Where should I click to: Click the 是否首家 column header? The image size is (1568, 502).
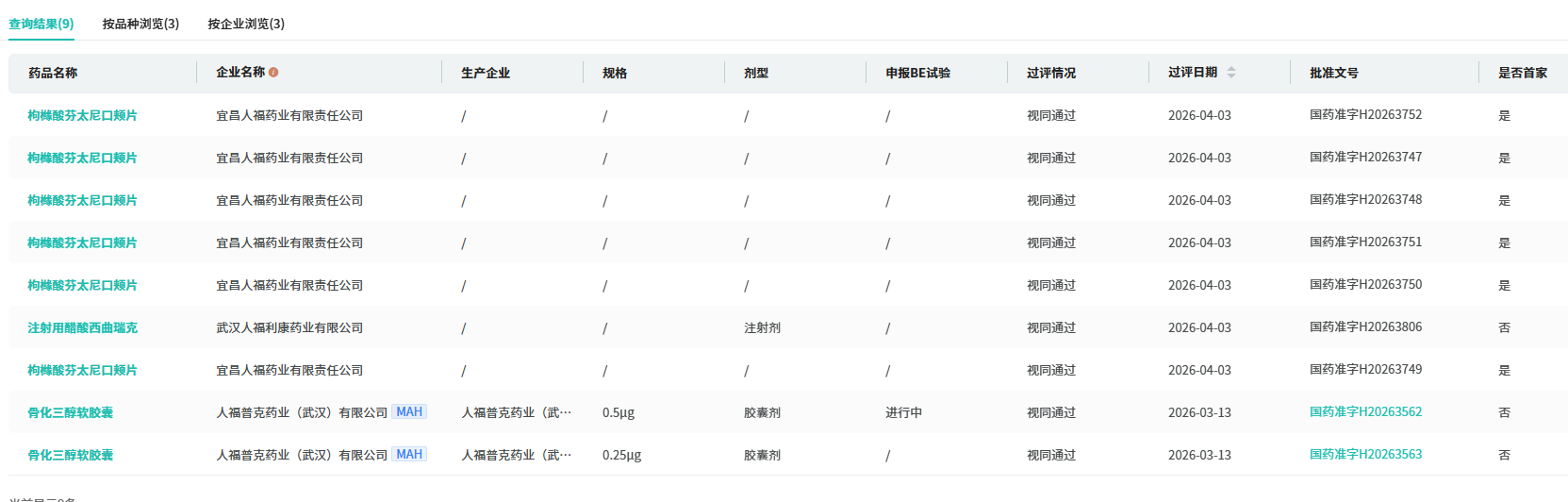tap(1523, 73)
